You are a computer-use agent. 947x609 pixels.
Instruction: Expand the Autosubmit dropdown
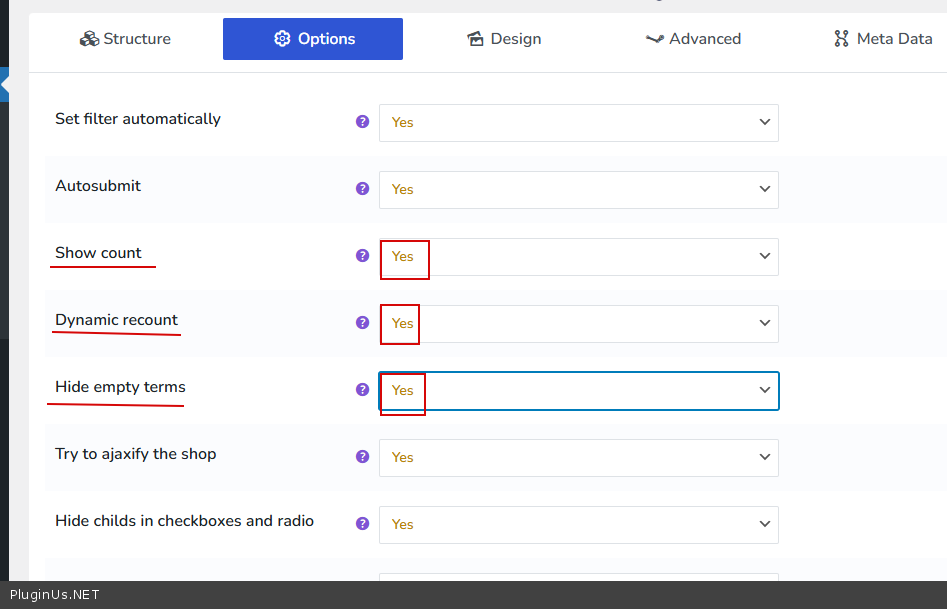pyautogui.click(x=578, y=190)
